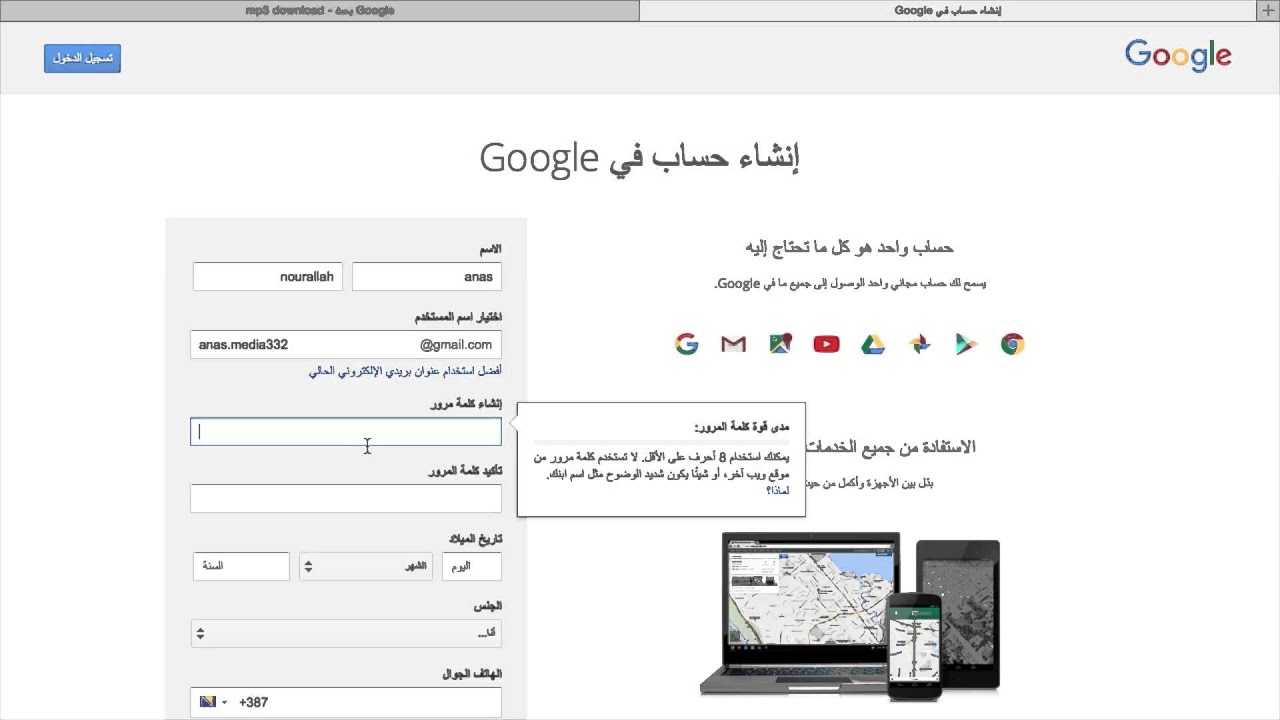
Task: Click the Google Maps icon
Action: point(780,344)
